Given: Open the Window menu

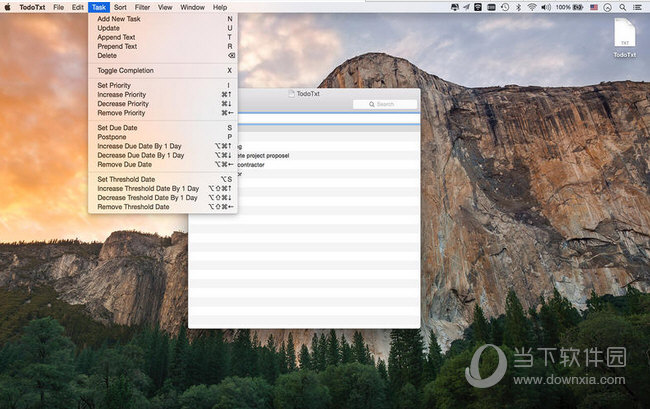Looking at the screenshot, I should pos(192,7).
